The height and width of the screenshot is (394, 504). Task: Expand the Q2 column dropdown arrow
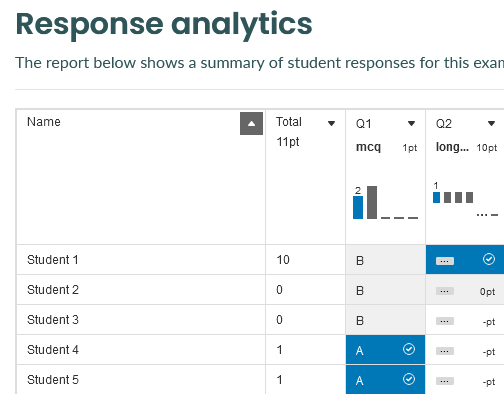pos(491,123)
